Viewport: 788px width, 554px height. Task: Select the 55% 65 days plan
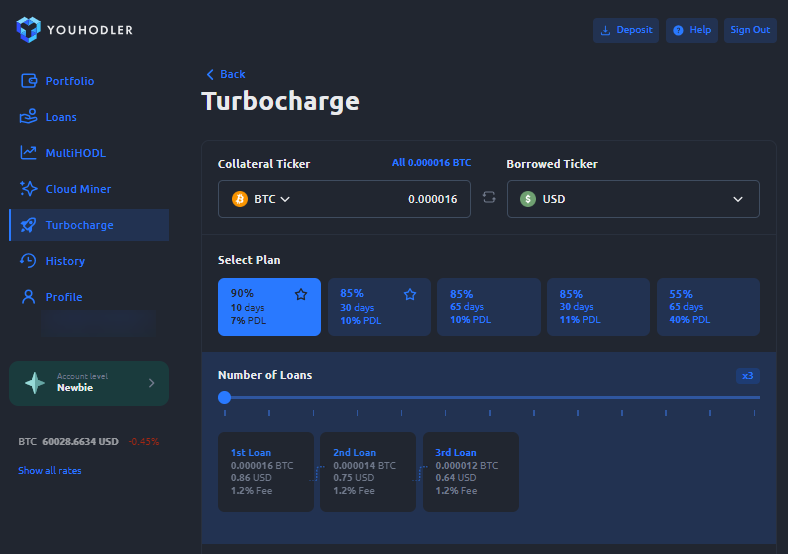coord(708,307)
